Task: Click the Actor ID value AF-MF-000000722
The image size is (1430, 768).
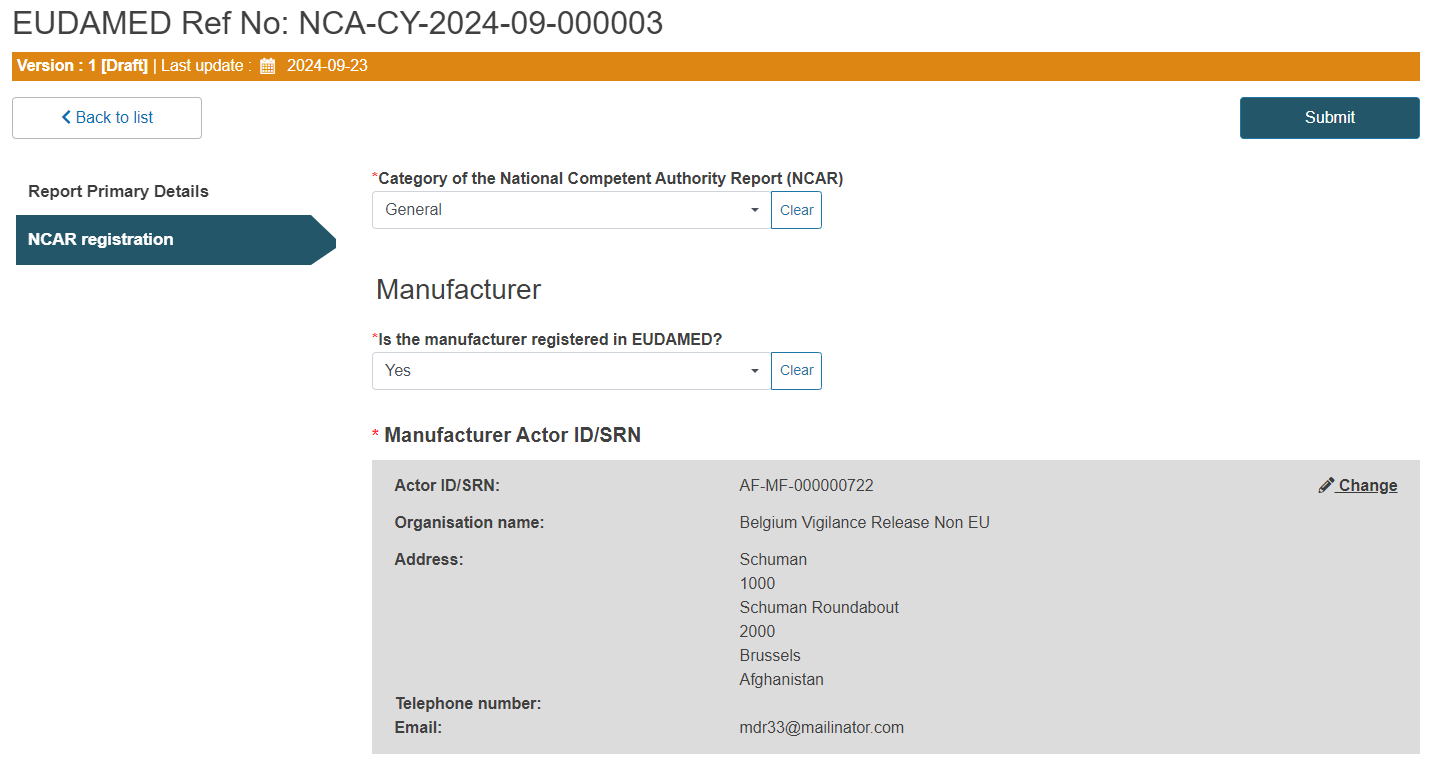Action: (806, 485)
